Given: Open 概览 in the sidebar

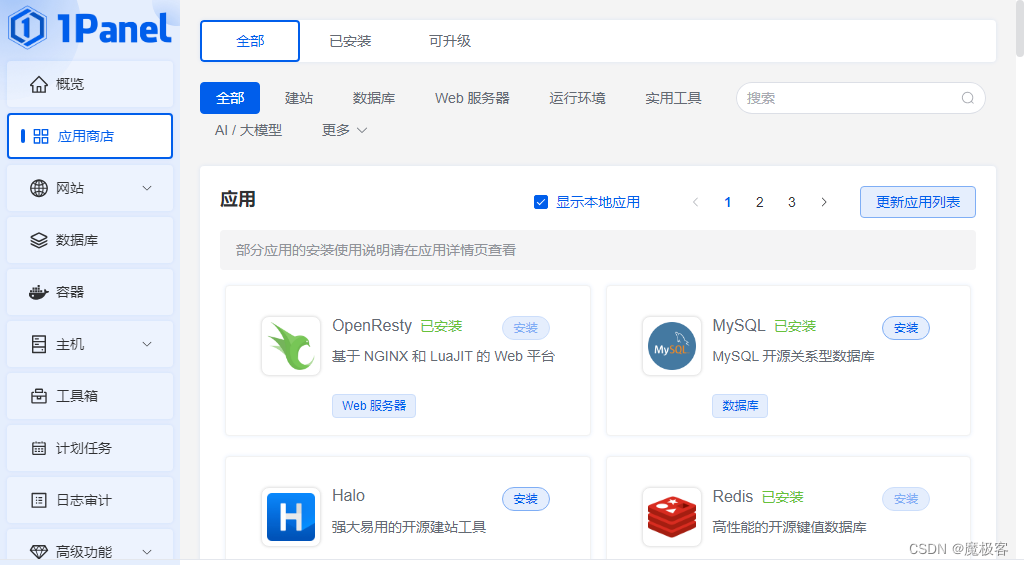Looking at the screenshot, I should (x=90, y=84).
